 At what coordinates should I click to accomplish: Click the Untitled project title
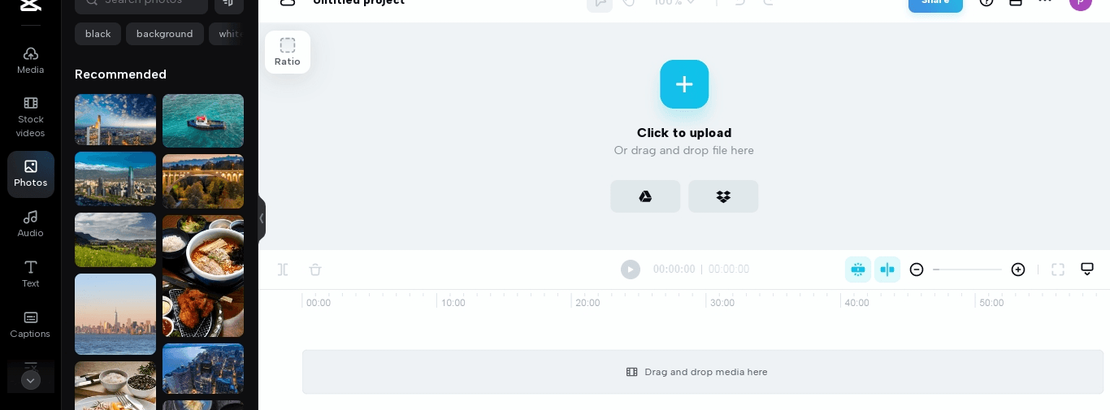[359, 2]
